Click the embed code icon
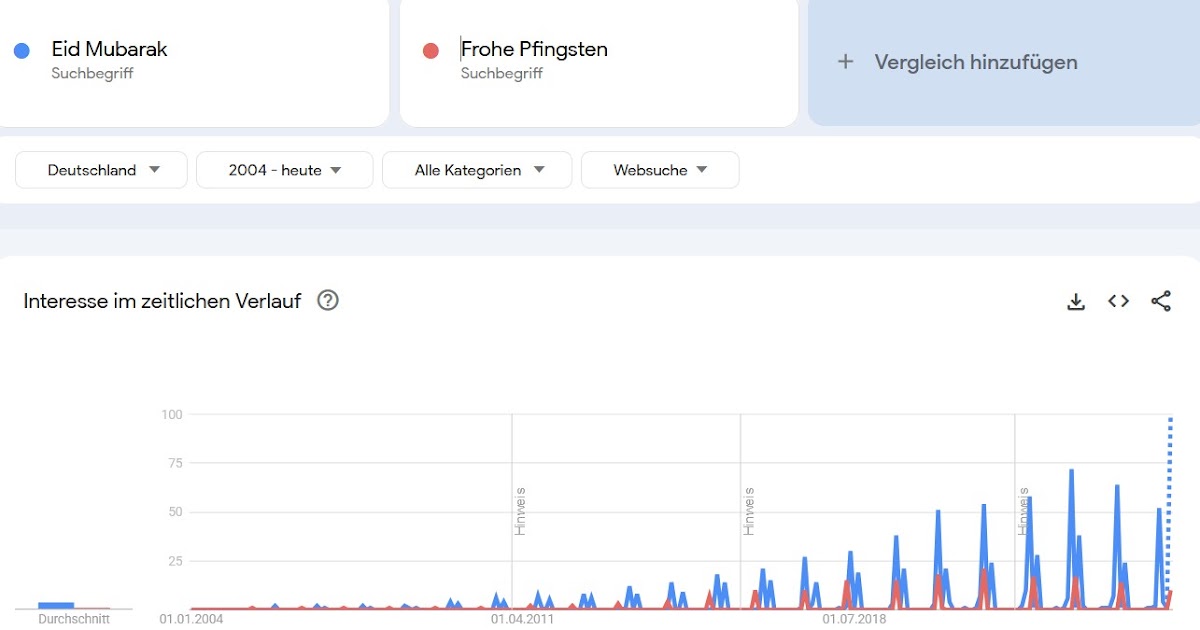Image resolution: width=1200 pixels, height=630 pixels. coord(1118,301)
